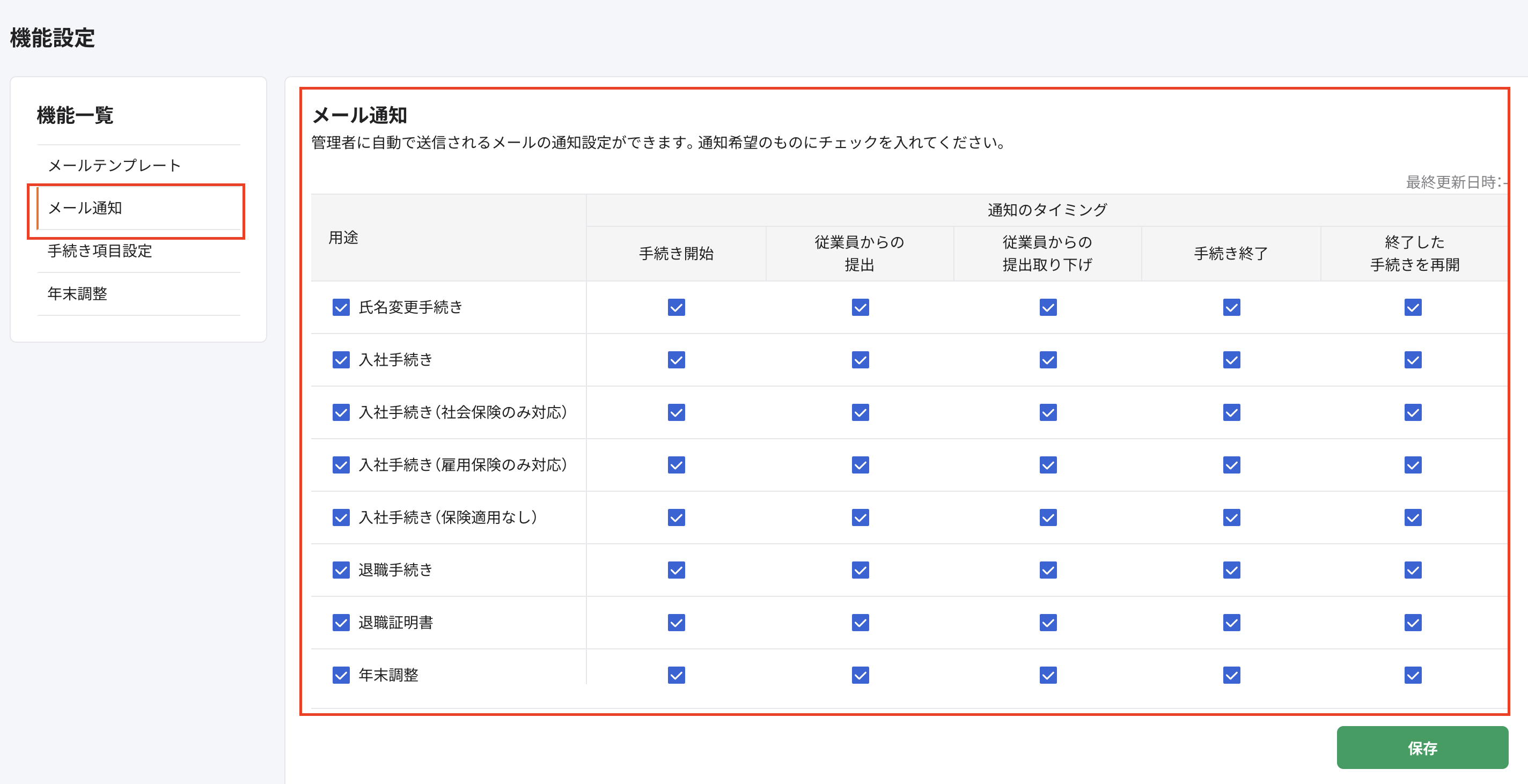Image resolution: width=1528 pixels, height=784 pixels.
Task: Disable 手続き開始 notification for 退職手続き
Action: tap(676, 570)
